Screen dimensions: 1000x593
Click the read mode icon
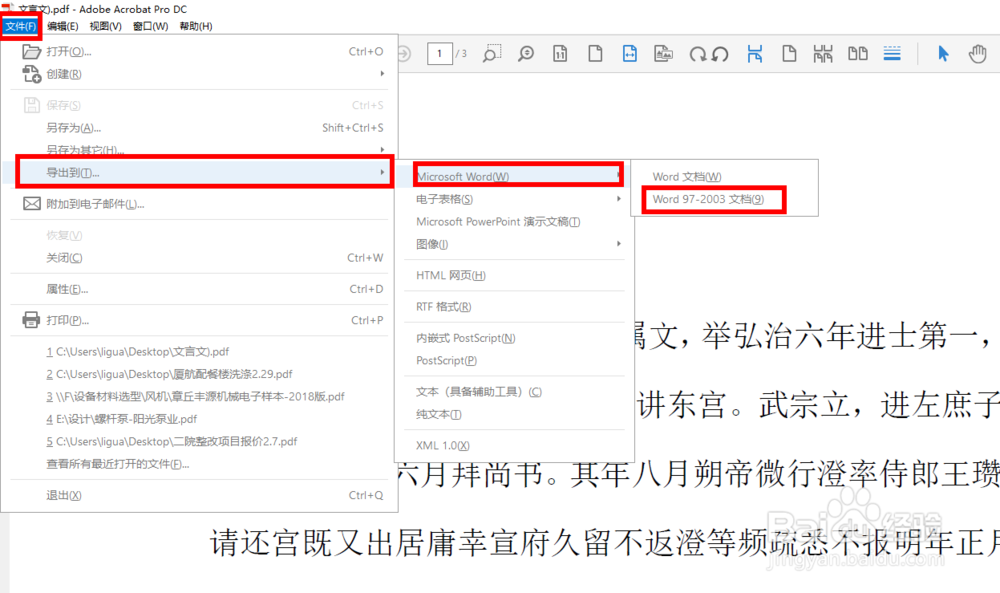click(663, 54)
